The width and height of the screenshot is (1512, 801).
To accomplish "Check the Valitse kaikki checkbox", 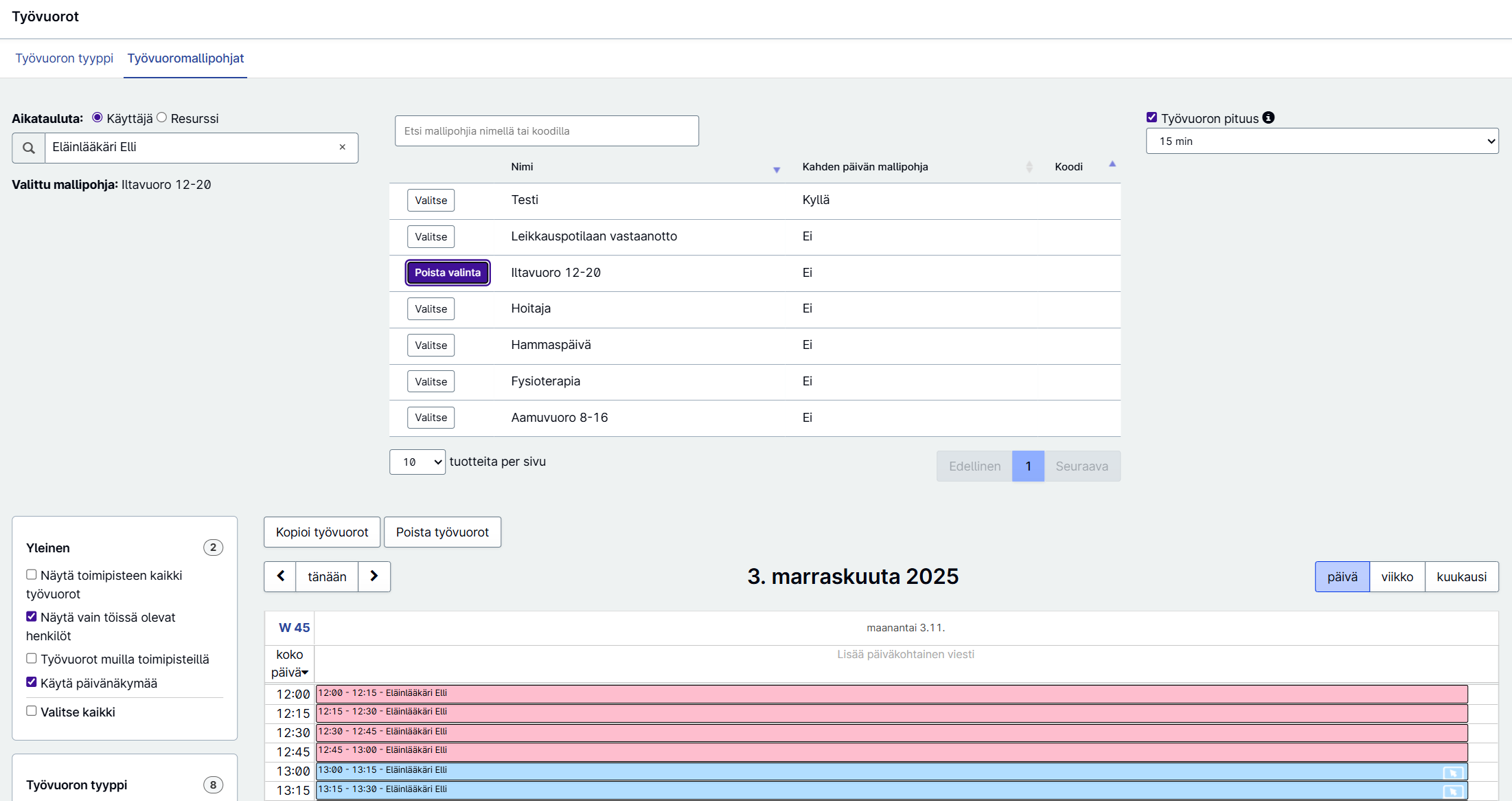I will (32, 711).
